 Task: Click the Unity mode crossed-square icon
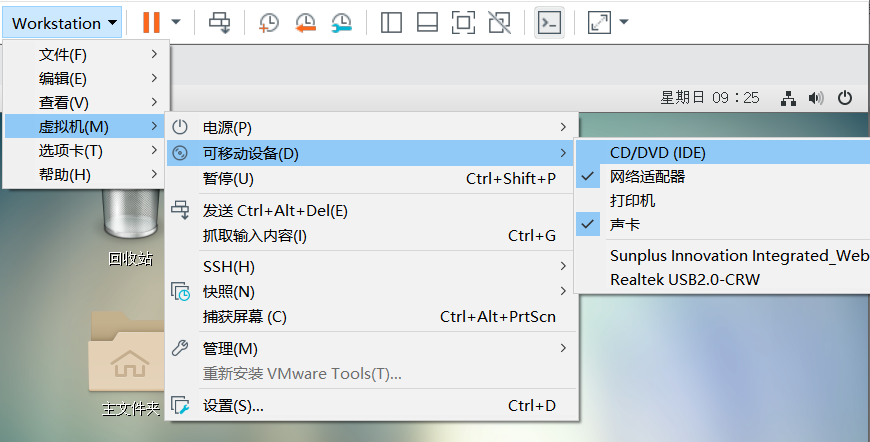499,23
